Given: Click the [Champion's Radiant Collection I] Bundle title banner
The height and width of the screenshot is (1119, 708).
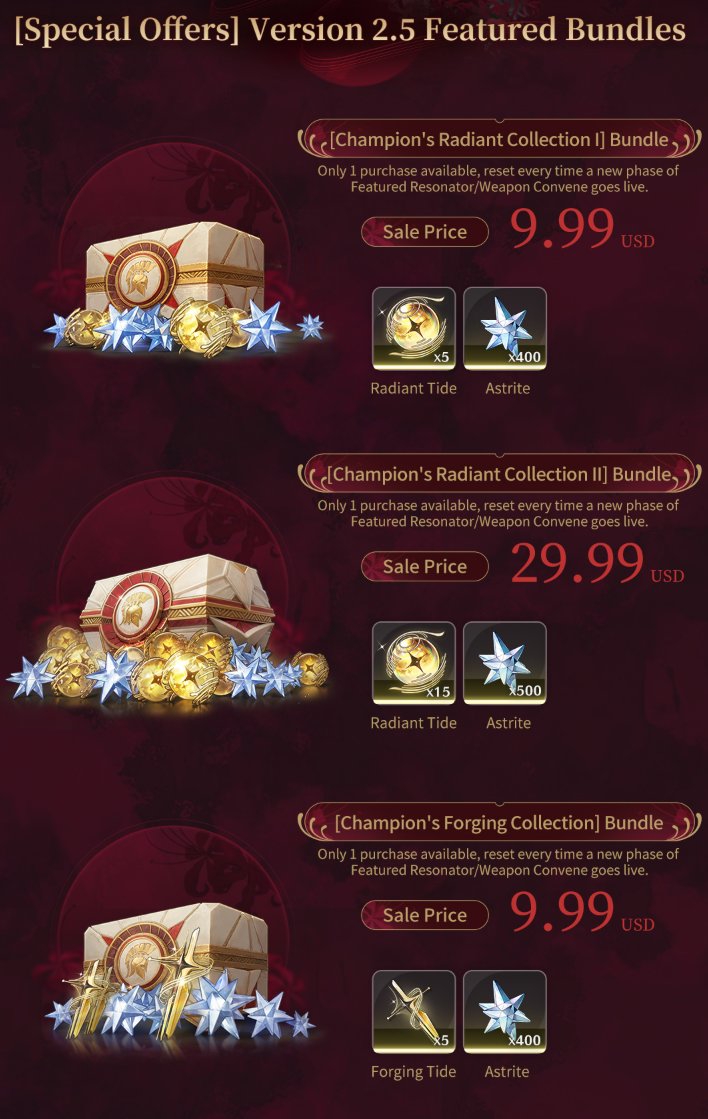Looking at the screenshot, I should click(499, 139).
